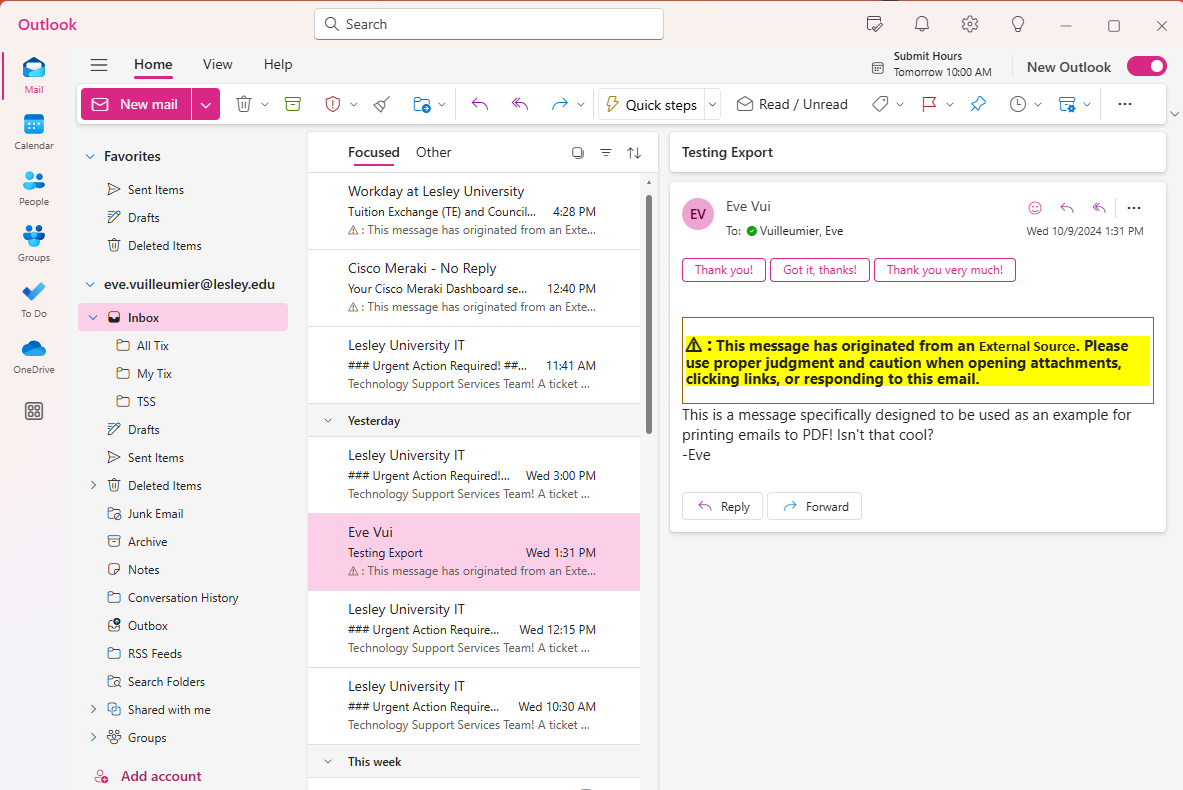This screenshot has height=790, width=1183.
Task: Click the select messages checkbox icon
Action: 578,153
